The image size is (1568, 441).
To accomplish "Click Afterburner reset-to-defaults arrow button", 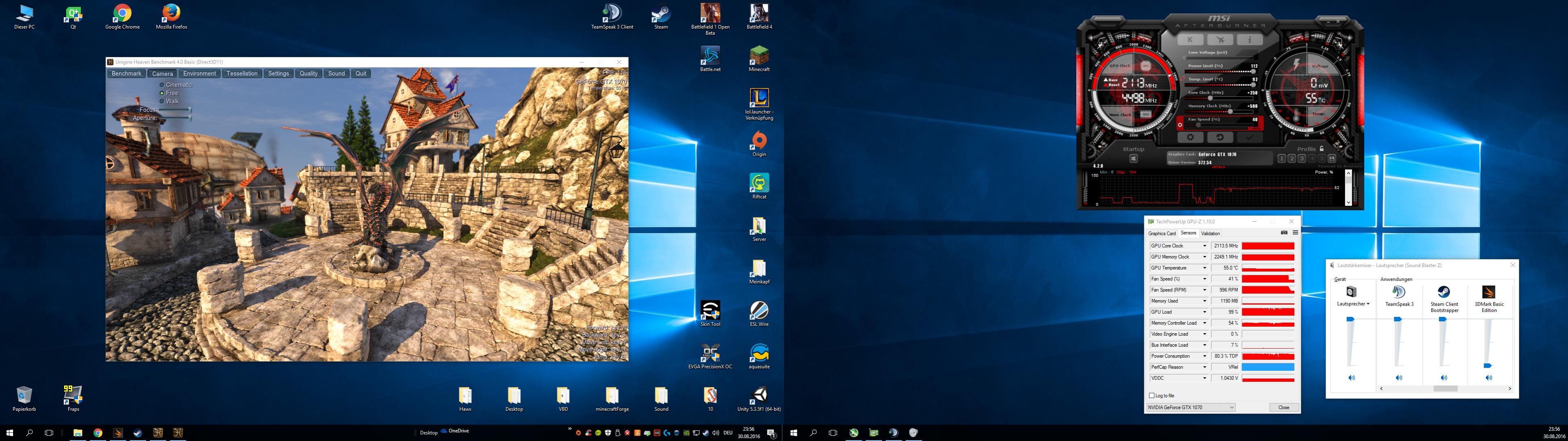I will pos(1220,137).
